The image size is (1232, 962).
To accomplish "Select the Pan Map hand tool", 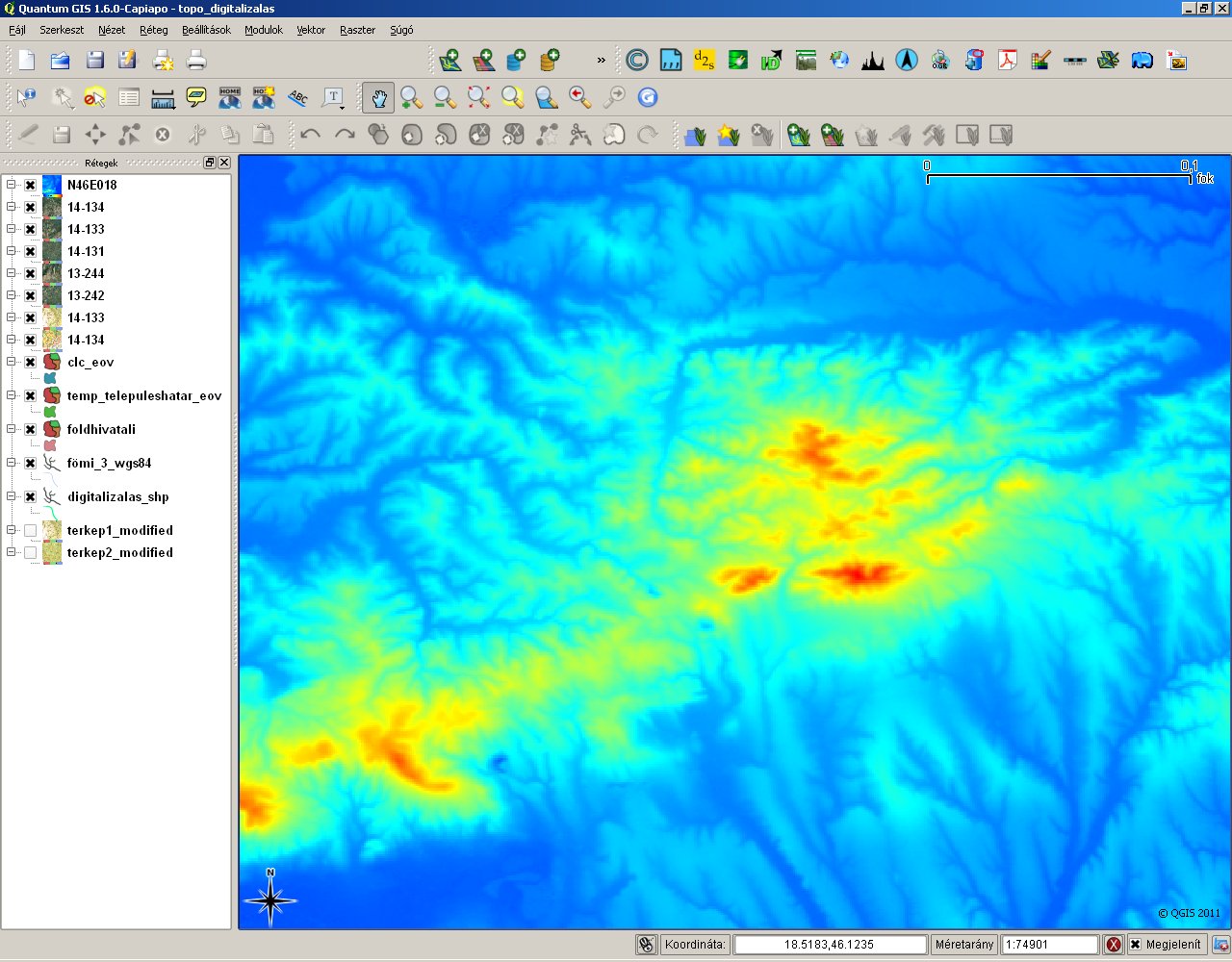I will click(378, 97).
